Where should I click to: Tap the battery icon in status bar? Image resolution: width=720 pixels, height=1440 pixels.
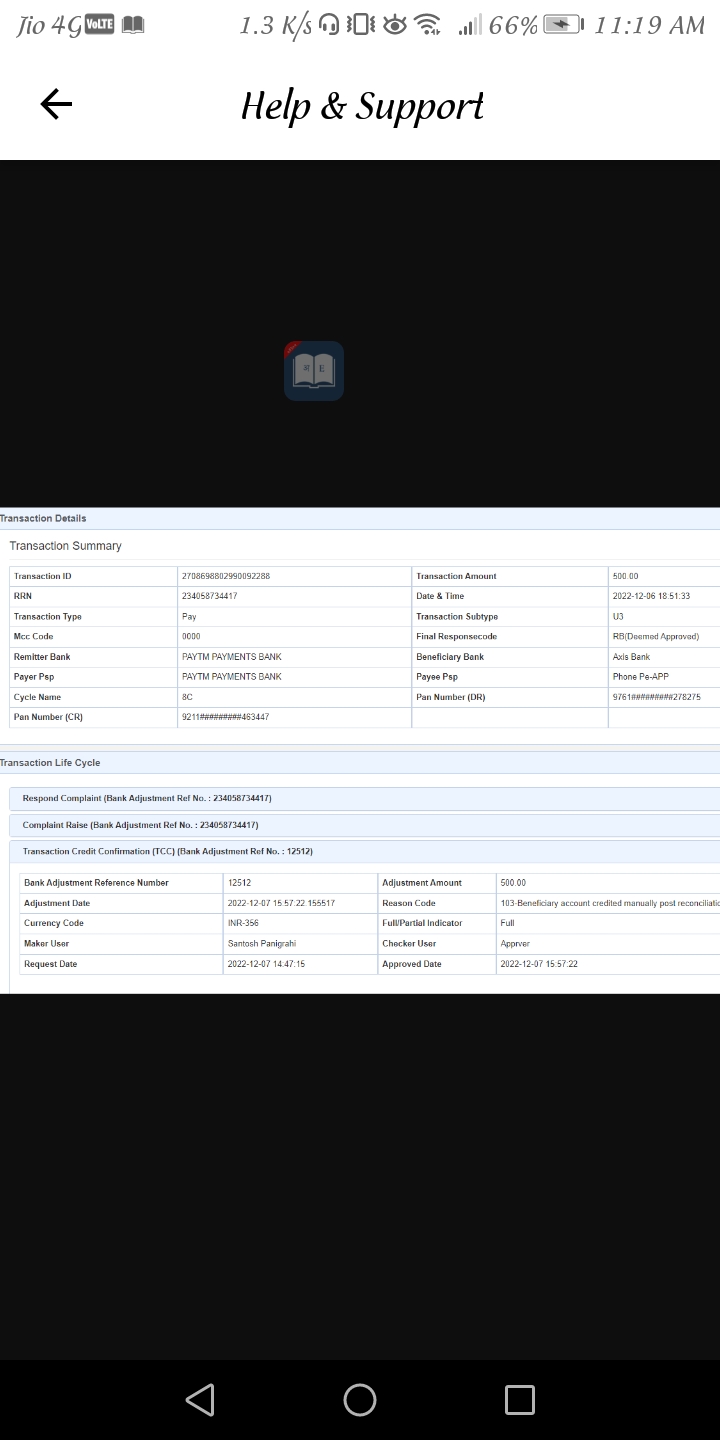(562, 26)
